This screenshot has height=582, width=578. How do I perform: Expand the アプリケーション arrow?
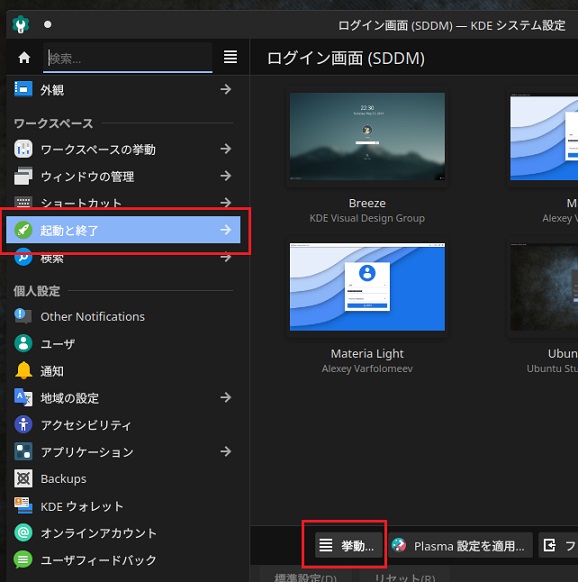226,451
